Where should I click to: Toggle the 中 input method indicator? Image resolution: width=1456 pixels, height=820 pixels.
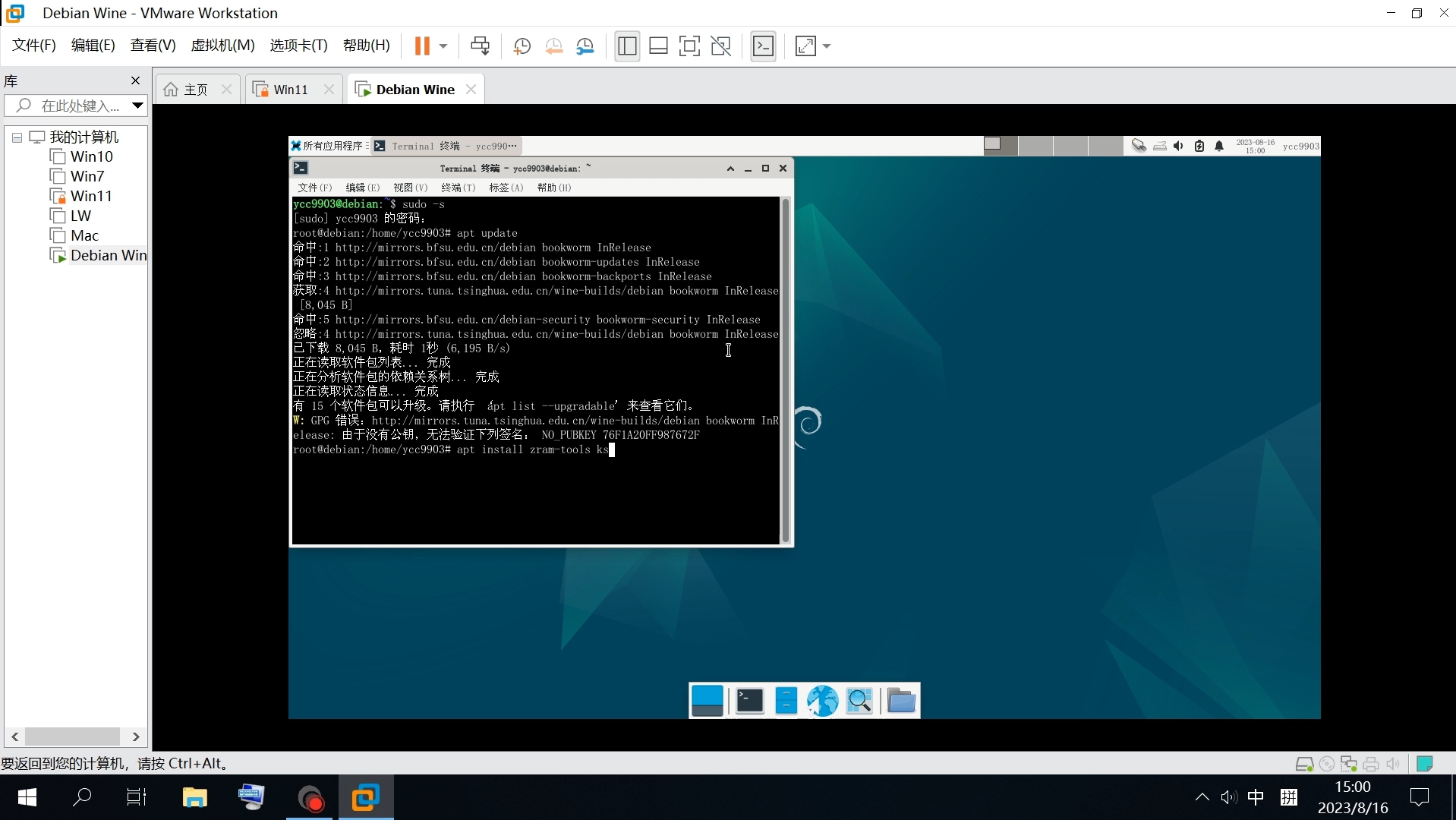click(1256, 797)
